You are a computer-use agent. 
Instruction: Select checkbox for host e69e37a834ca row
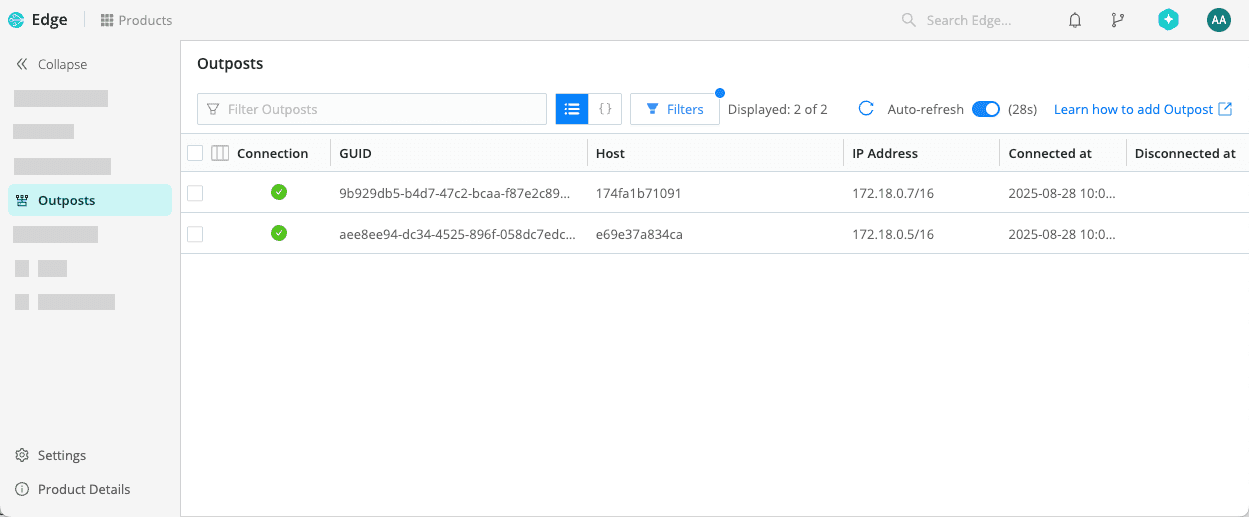(x=195, y=234)
